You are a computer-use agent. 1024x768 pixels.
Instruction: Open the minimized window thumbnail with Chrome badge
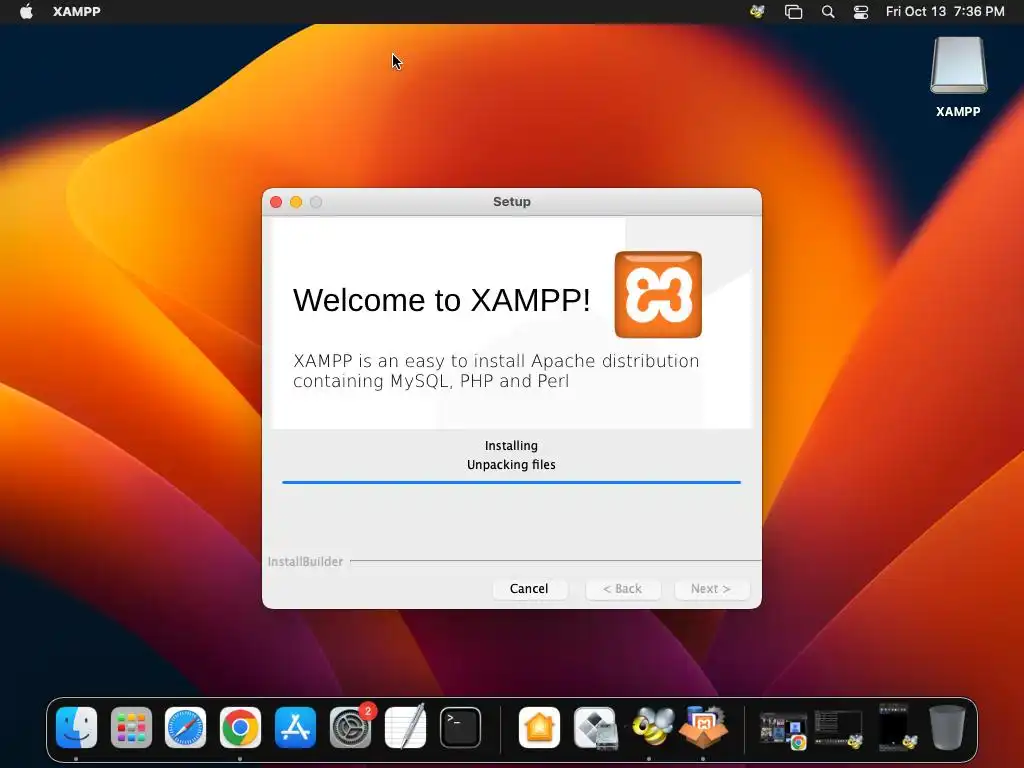783,730
